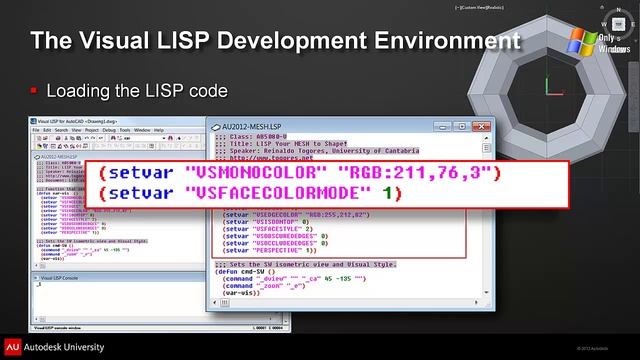Expand the search history dropdown arrow

164,138
